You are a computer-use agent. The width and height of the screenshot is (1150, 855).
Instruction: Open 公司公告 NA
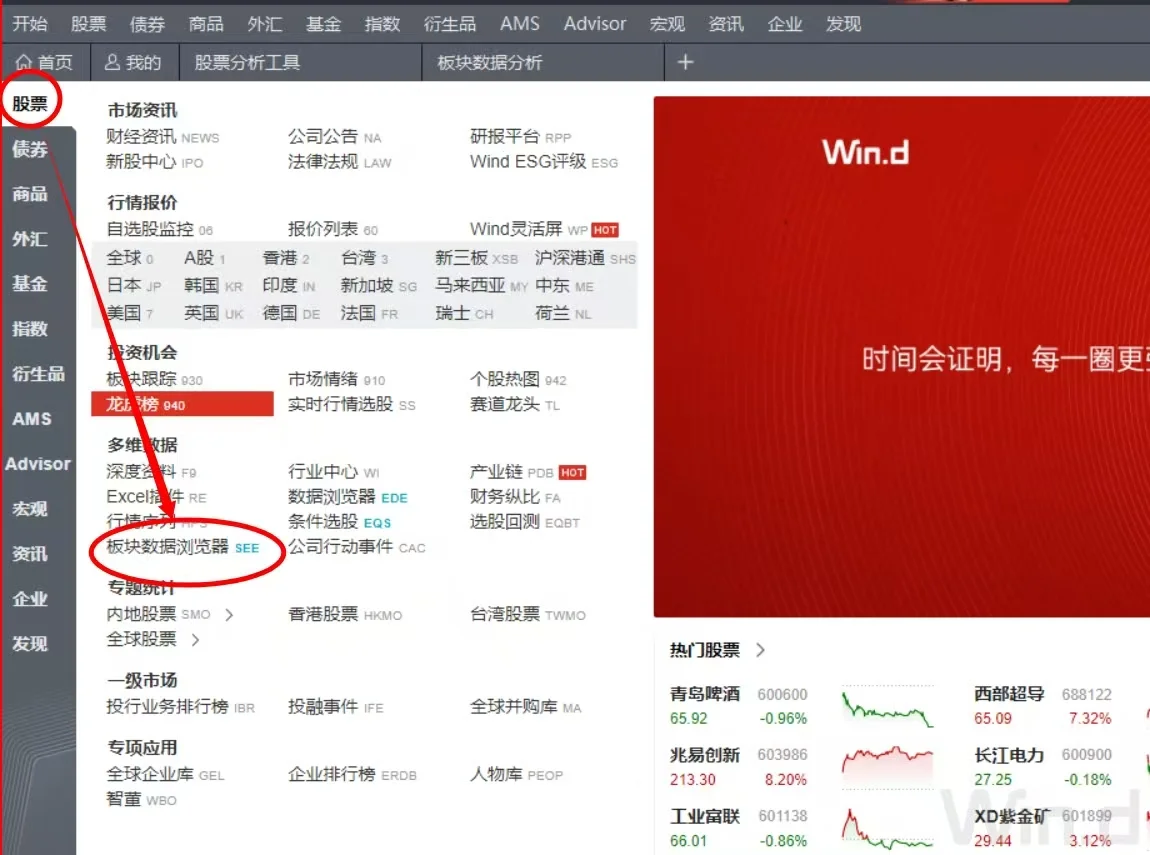[x=334, y=136]
